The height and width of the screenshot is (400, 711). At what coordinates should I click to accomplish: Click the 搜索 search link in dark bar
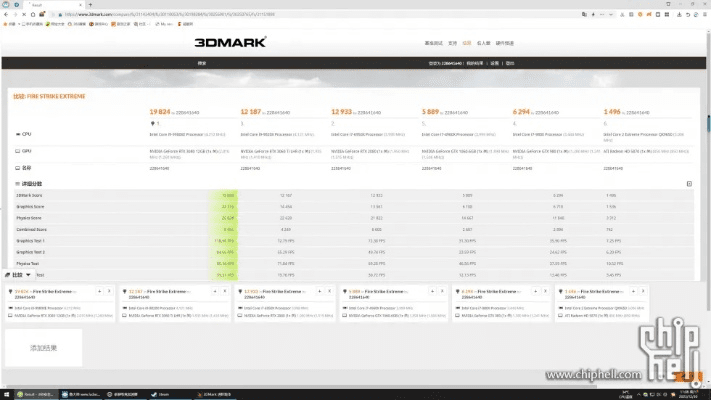coord(202,63)
